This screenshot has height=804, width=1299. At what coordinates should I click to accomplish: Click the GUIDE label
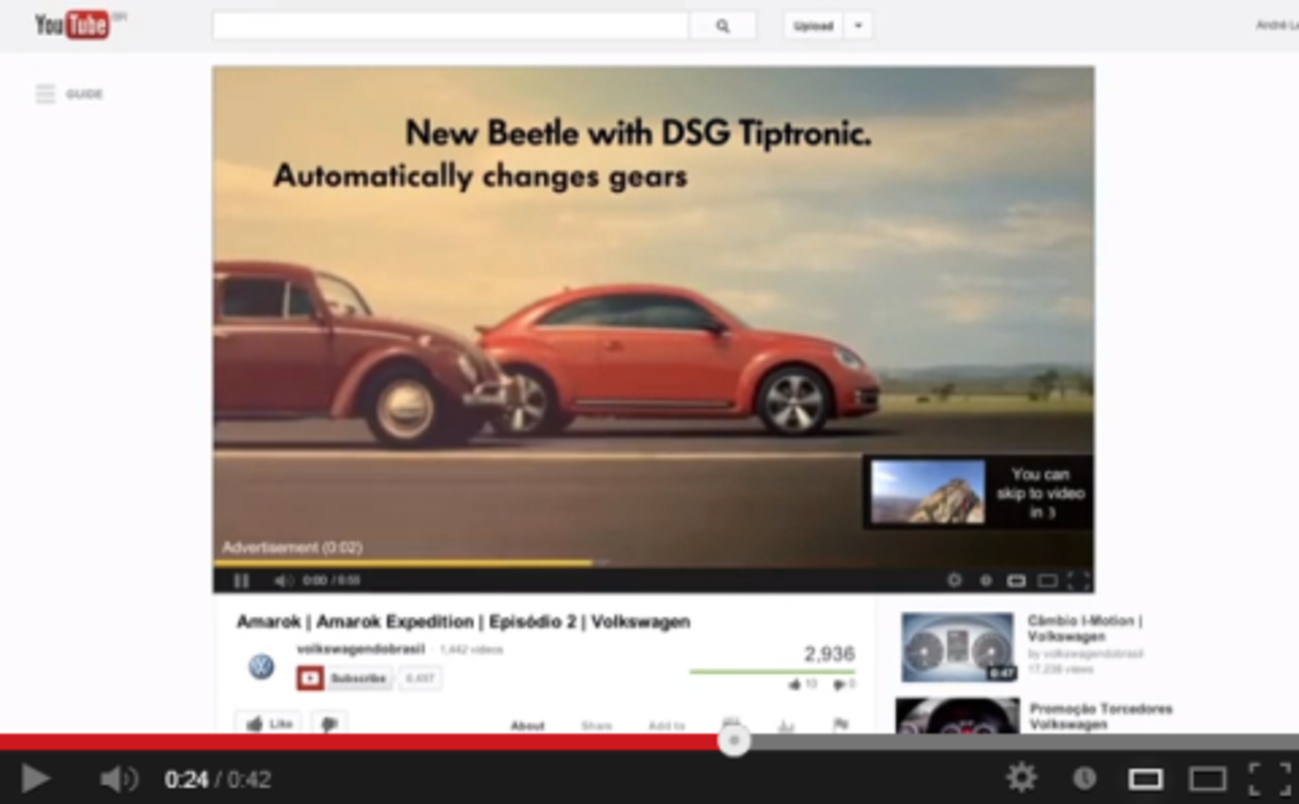click(84, 94)
